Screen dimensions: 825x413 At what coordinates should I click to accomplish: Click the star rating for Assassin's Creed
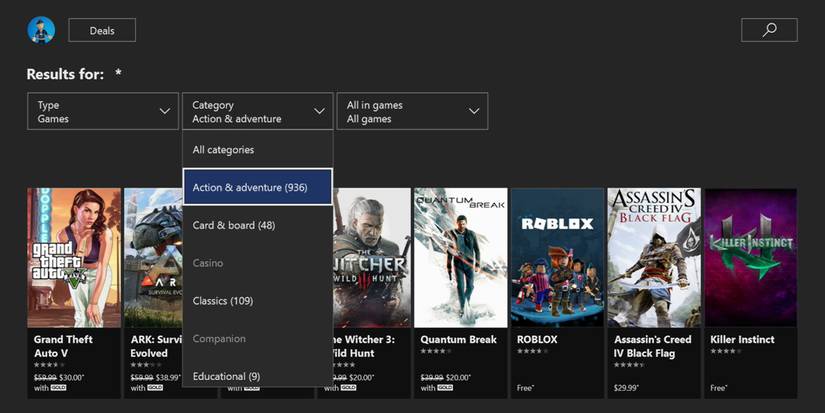click(629, 365)
